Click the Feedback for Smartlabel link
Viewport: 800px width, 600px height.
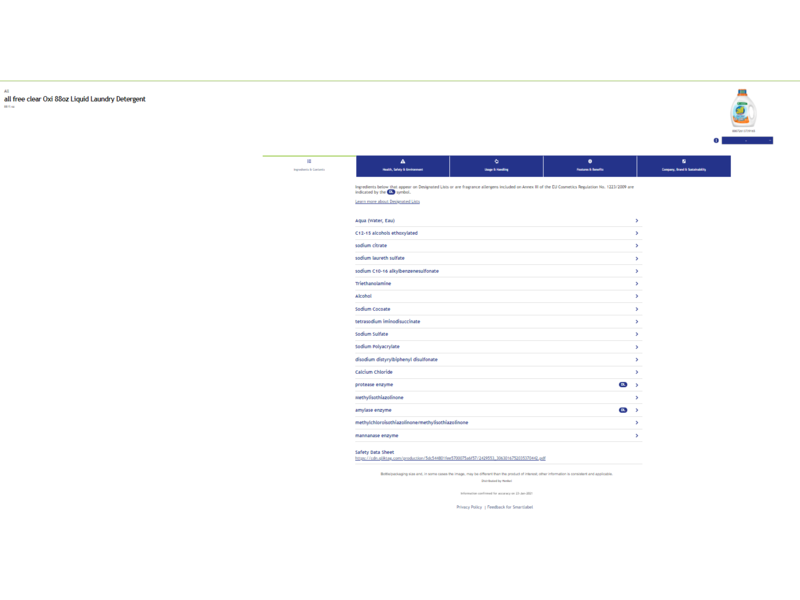[510, 507]
